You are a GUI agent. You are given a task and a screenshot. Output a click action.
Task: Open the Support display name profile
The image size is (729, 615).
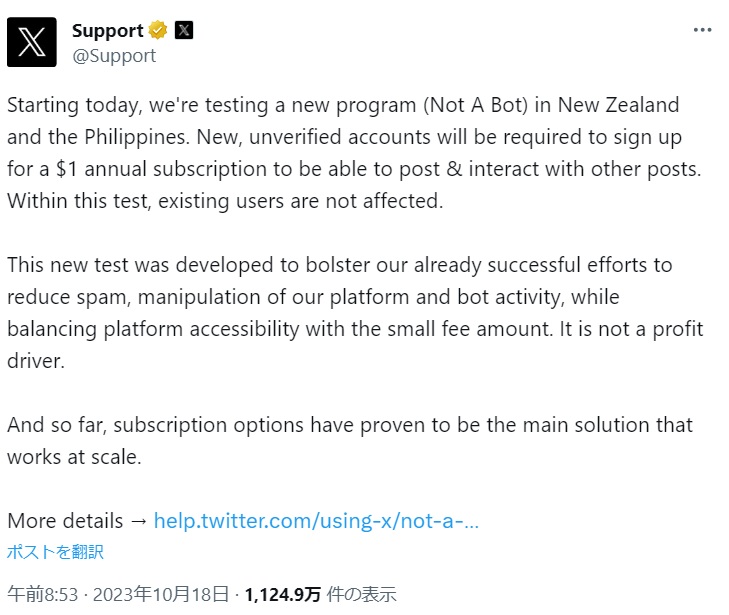tap(107, 30)
